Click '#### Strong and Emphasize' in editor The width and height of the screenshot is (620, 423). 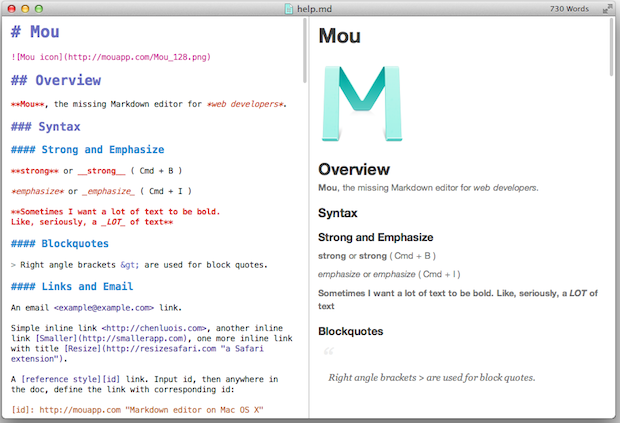[87, 149]
